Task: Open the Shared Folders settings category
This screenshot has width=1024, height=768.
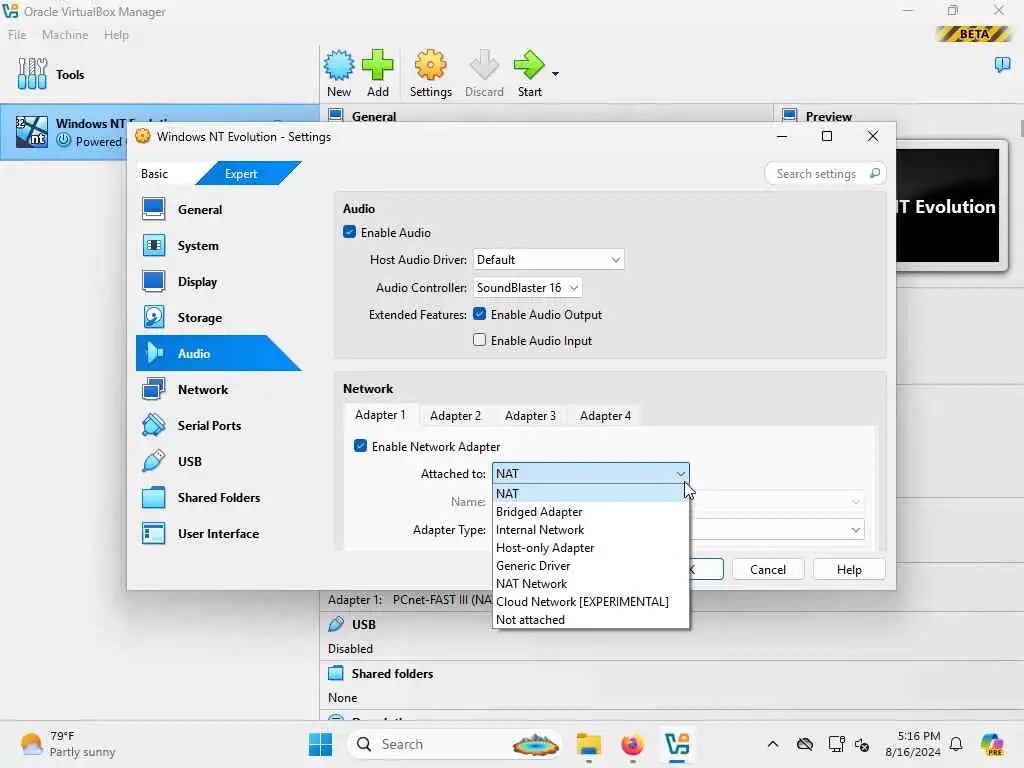Action: tap(218, 497)
